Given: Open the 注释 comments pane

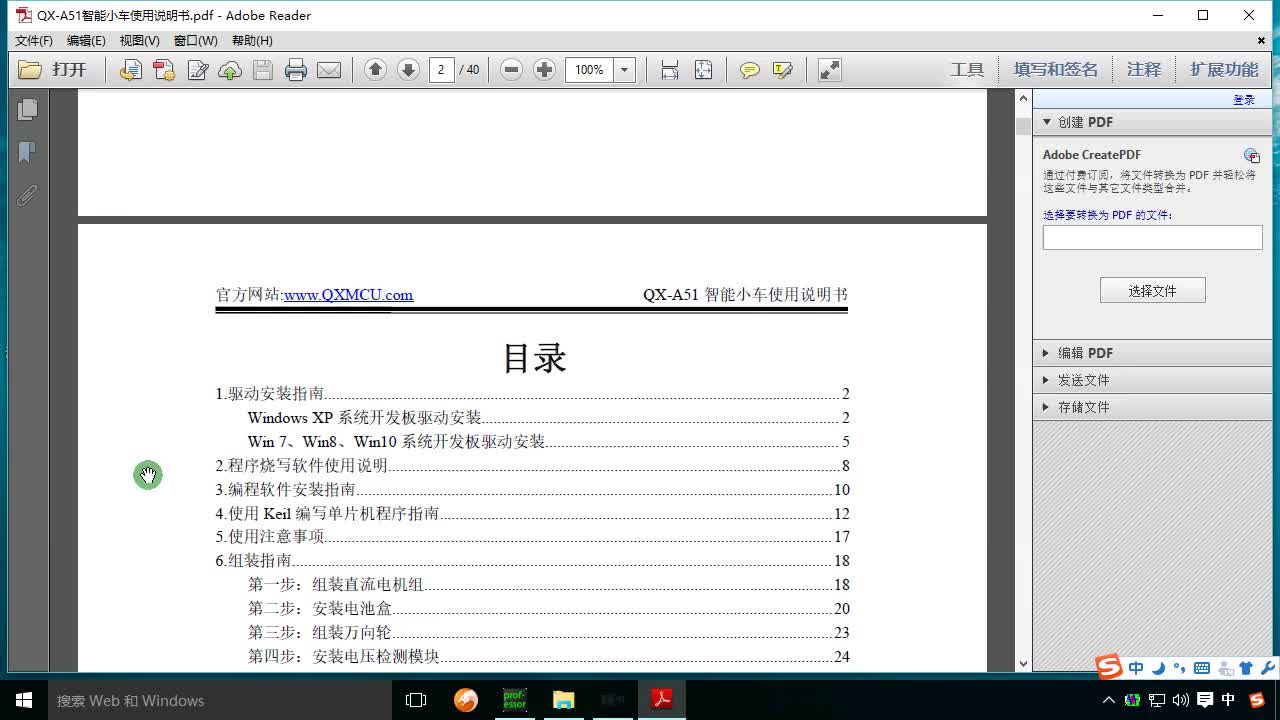Looking at the screenshot, I should [x=1144, y=69].
